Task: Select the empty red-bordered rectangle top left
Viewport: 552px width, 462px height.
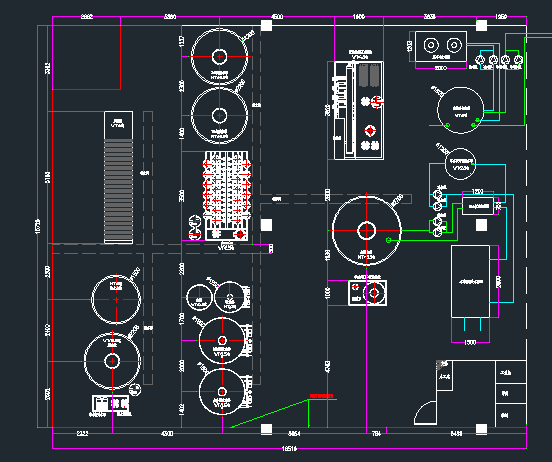Action: point(87,57)
